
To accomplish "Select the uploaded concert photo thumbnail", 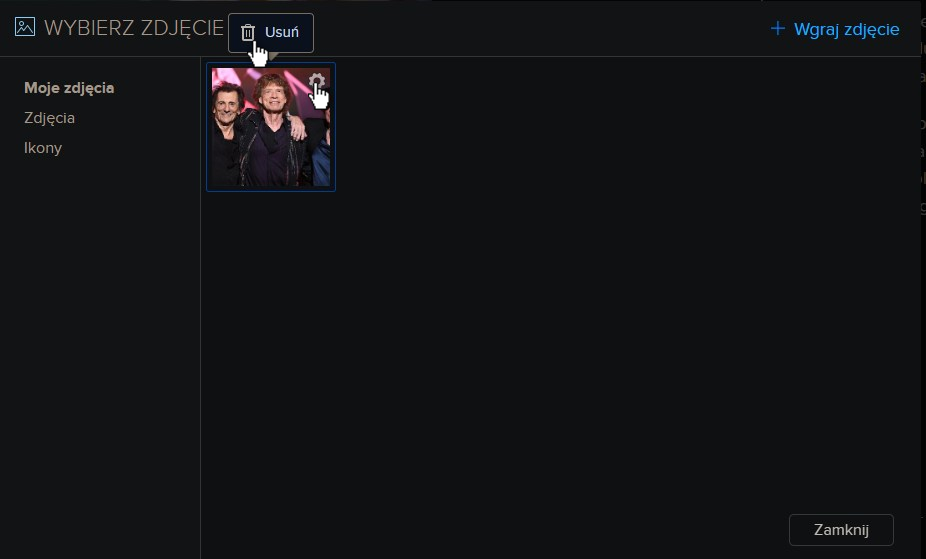I will point(271,127).
